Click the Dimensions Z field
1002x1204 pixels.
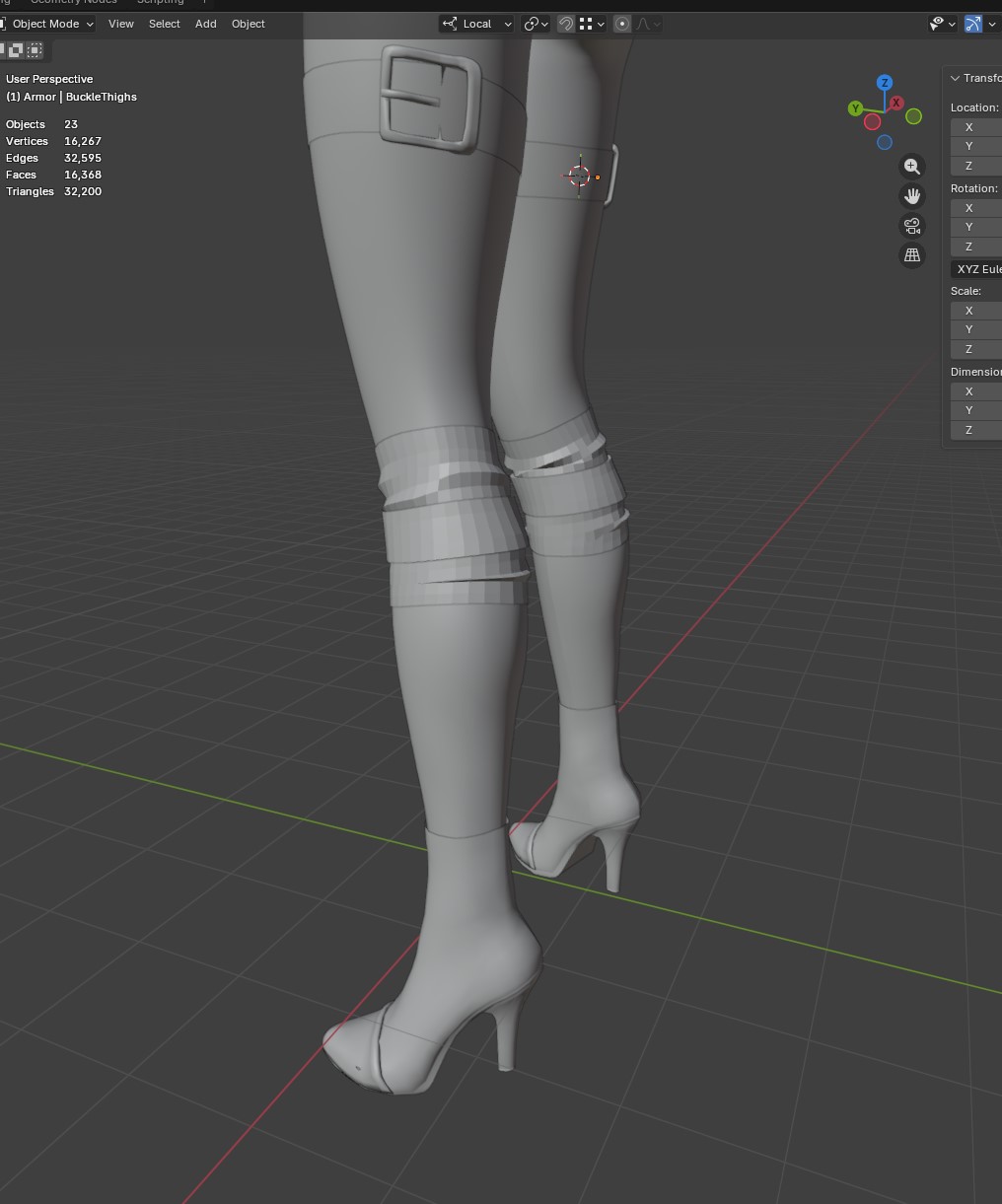976,430
